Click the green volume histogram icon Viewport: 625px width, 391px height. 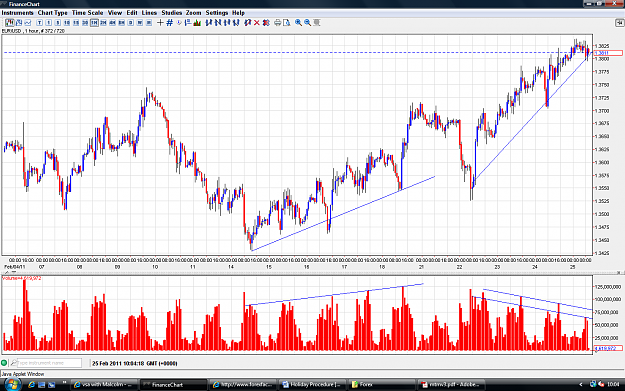pyautogui.click(x=197, y=23)
